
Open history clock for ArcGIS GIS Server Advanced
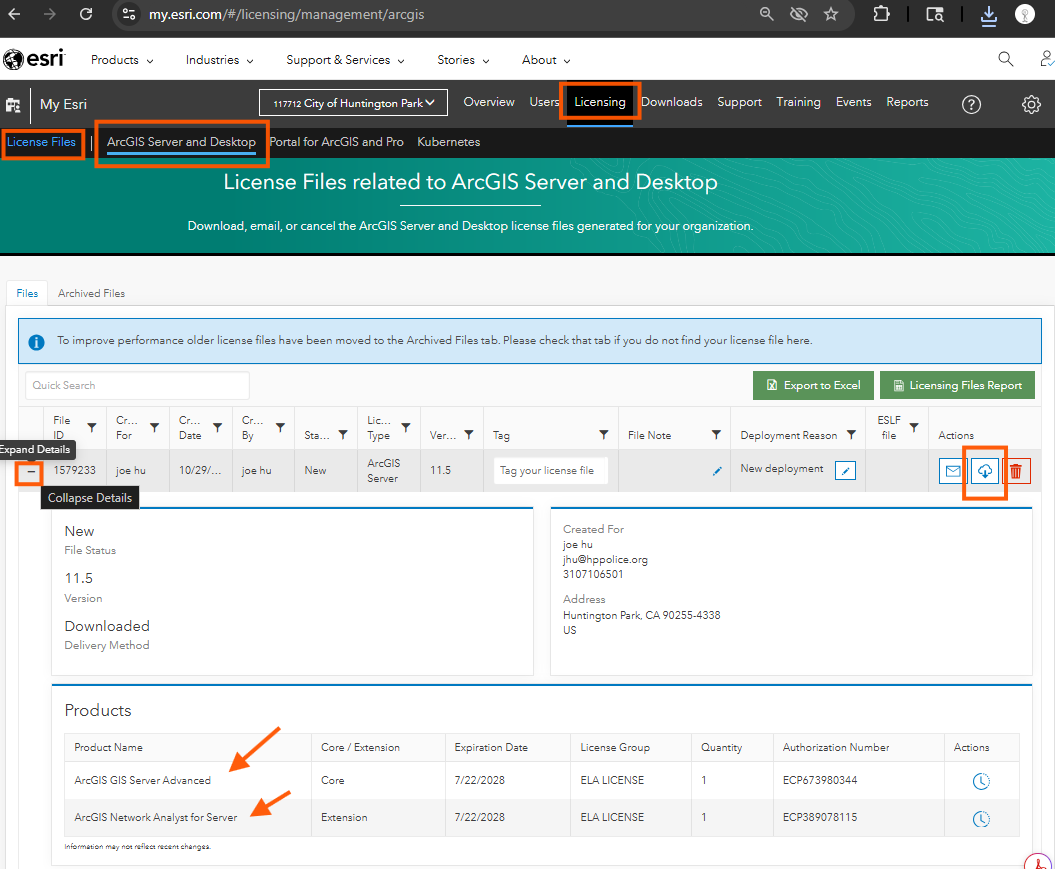click(x=981, y=781)
